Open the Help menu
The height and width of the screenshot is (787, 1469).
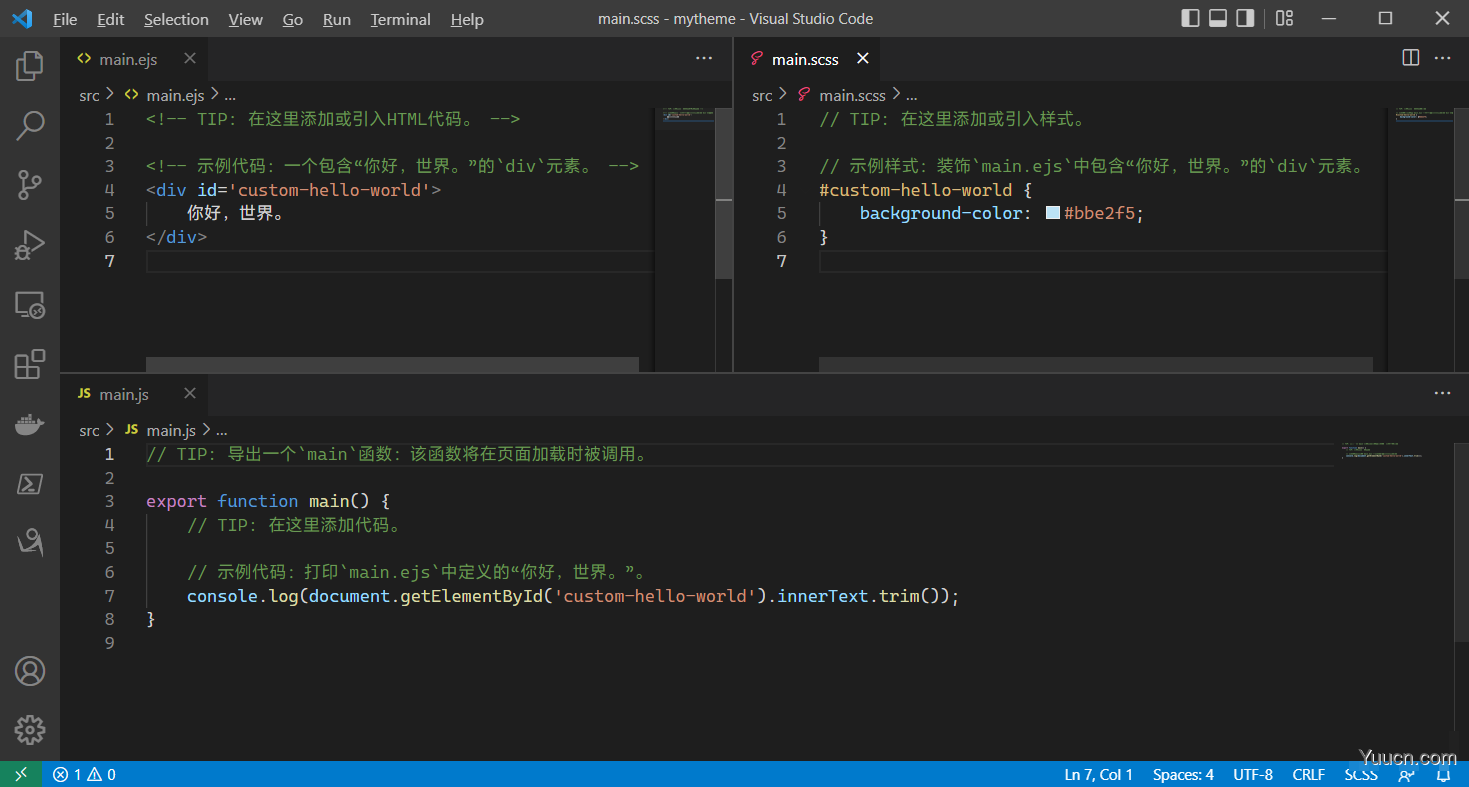[x=467, y=19]
